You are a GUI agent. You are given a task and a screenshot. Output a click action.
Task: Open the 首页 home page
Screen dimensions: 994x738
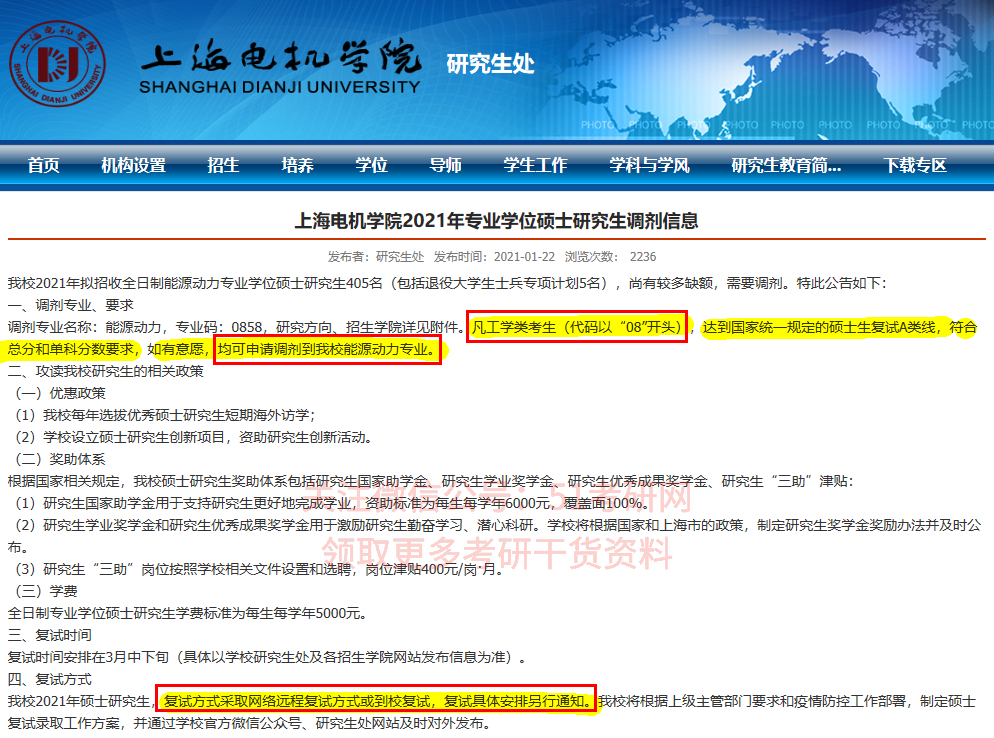[x=42, y=166]
